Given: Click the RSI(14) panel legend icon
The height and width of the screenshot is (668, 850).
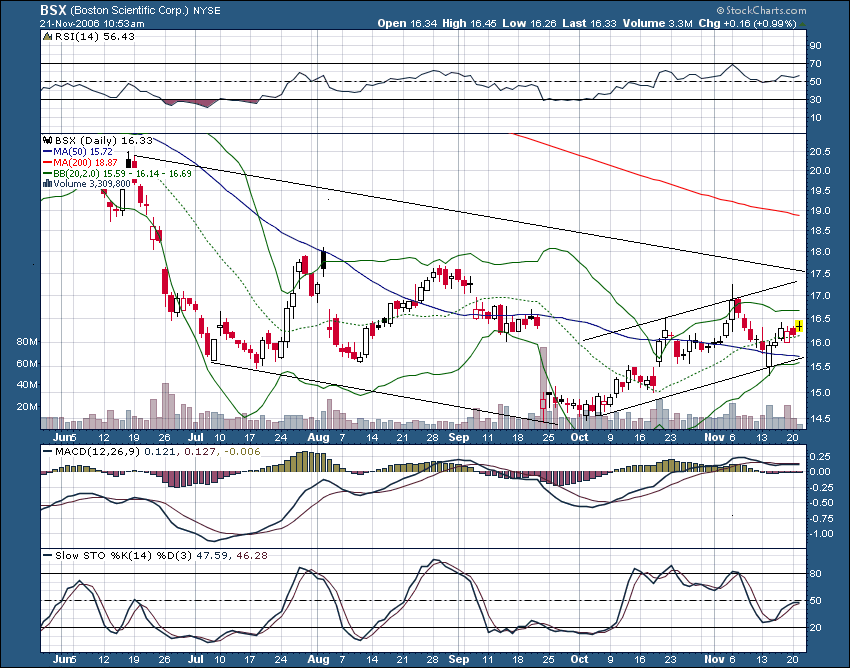Looking at the screenshot, I should point(48,37).
